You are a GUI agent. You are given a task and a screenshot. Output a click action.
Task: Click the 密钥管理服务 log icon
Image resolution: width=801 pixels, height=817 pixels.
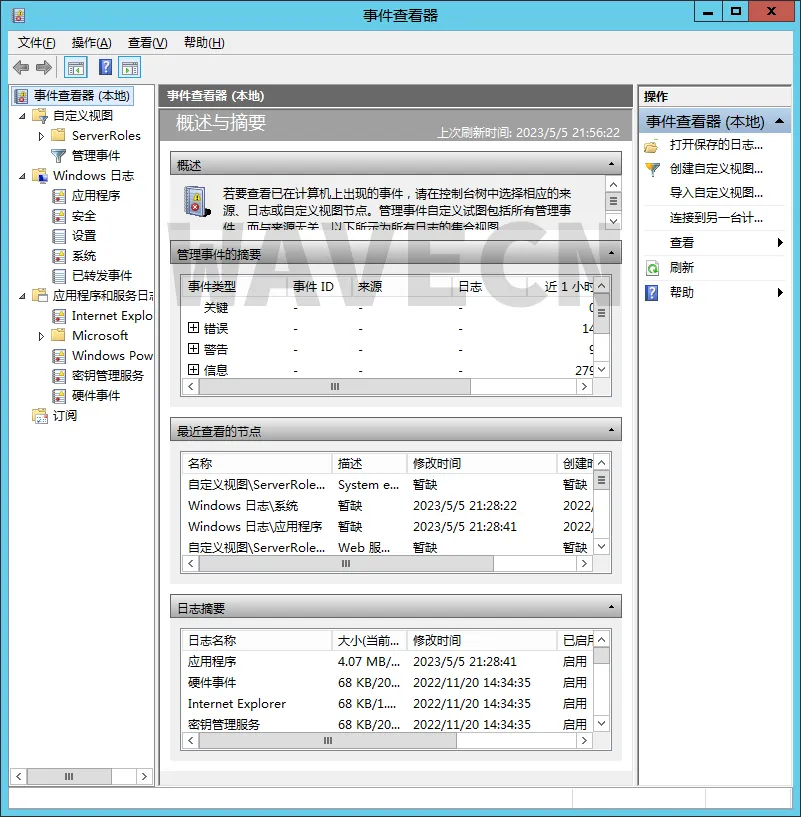pyautogui.click(x=59, y=376)
